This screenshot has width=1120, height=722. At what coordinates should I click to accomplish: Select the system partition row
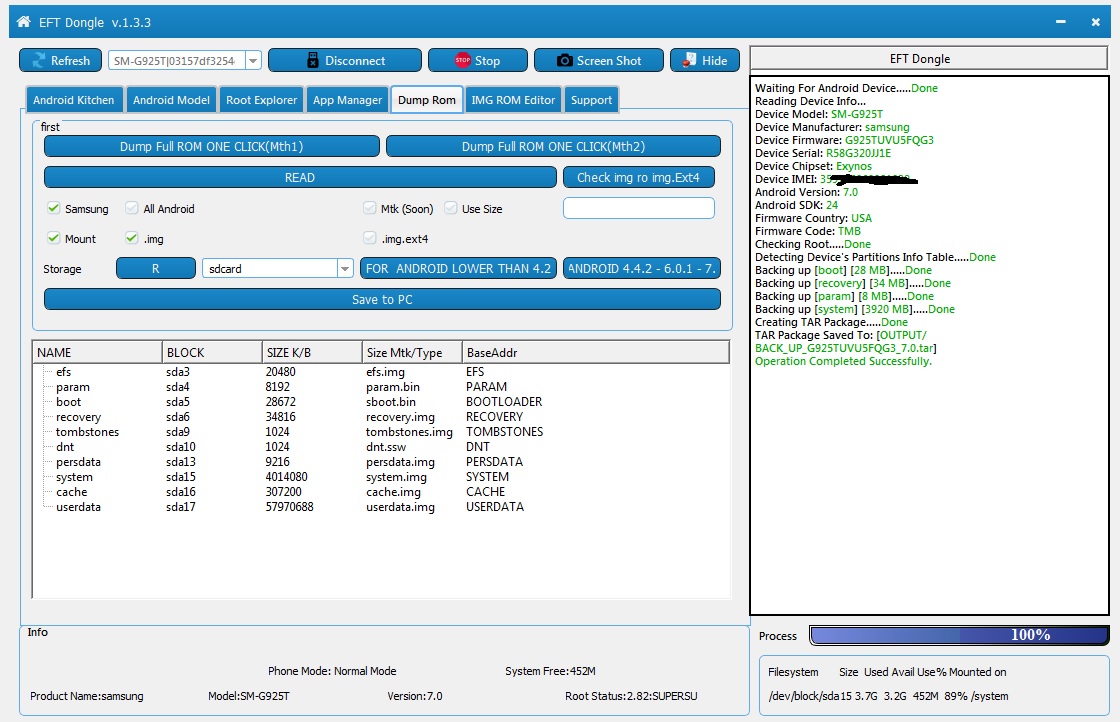point(381,477)
